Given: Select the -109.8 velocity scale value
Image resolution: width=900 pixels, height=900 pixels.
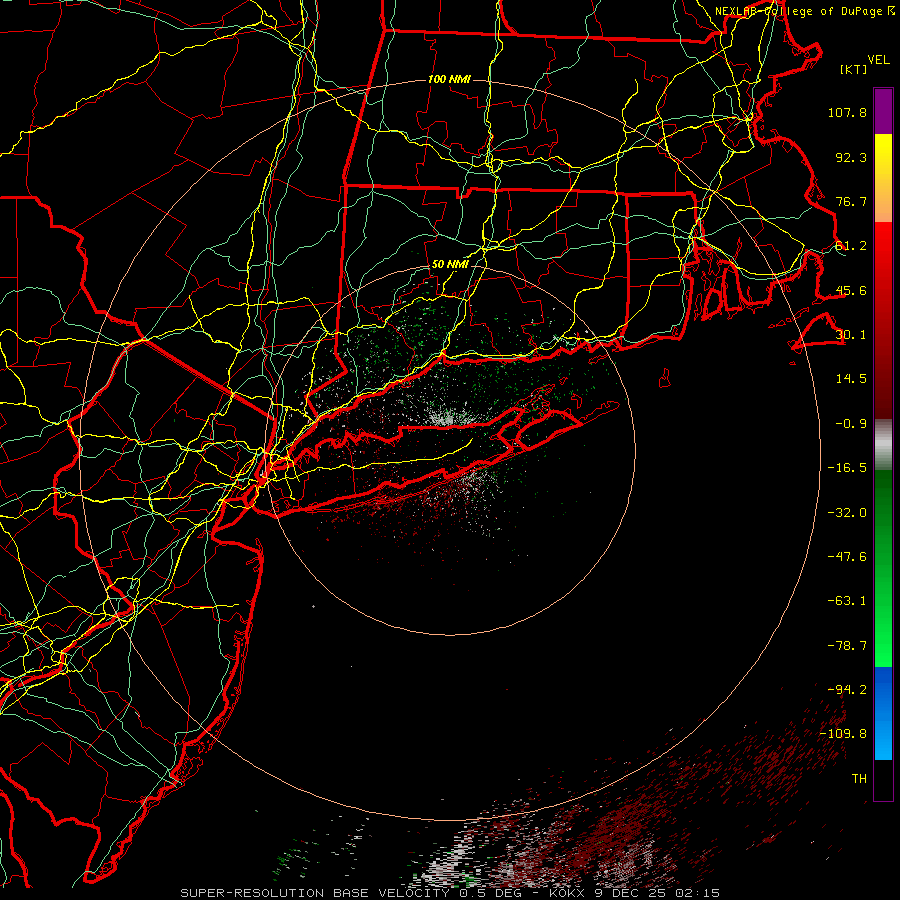Looking at the screenshot, I should pos(844,734).
